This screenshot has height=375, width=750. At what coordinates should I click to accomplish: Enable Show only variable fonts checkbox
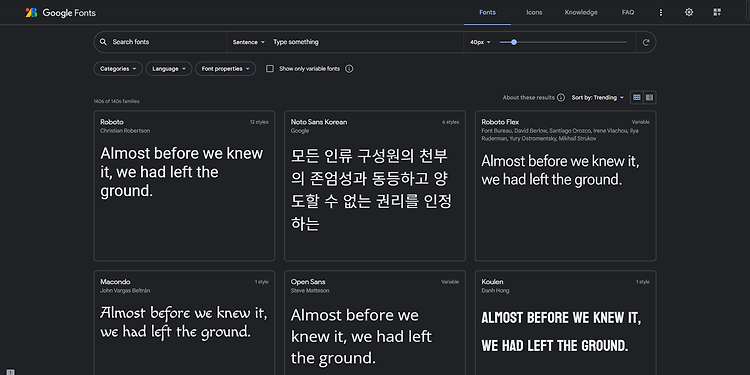[270, 69]
